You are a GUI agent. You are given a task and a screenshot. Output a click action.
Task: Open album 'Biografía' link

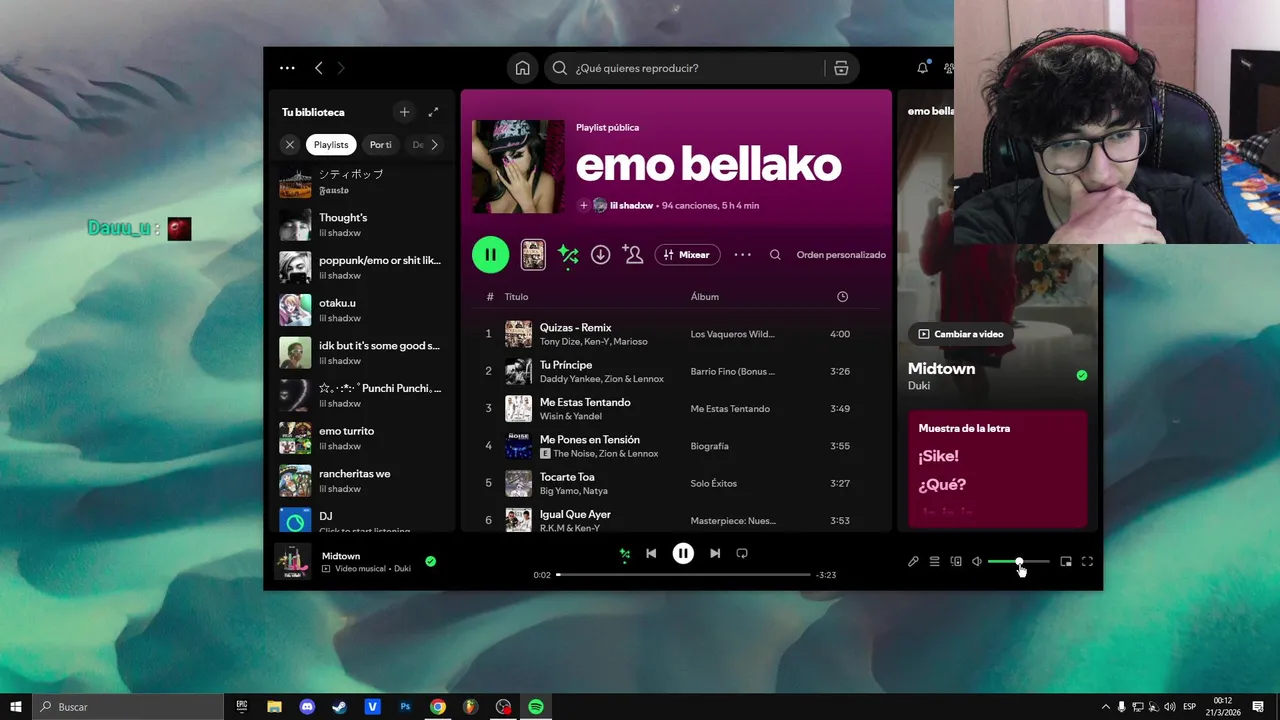click(709, 446)
